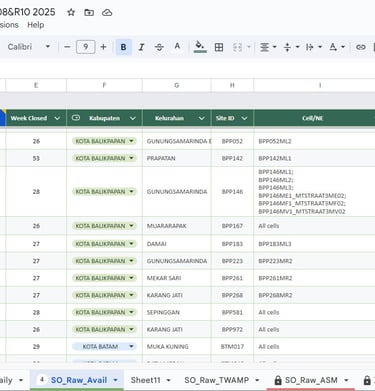This screenshot has height=391, width=375.
Task: Select week closed value 29
Action: click(x=36, y=347)
